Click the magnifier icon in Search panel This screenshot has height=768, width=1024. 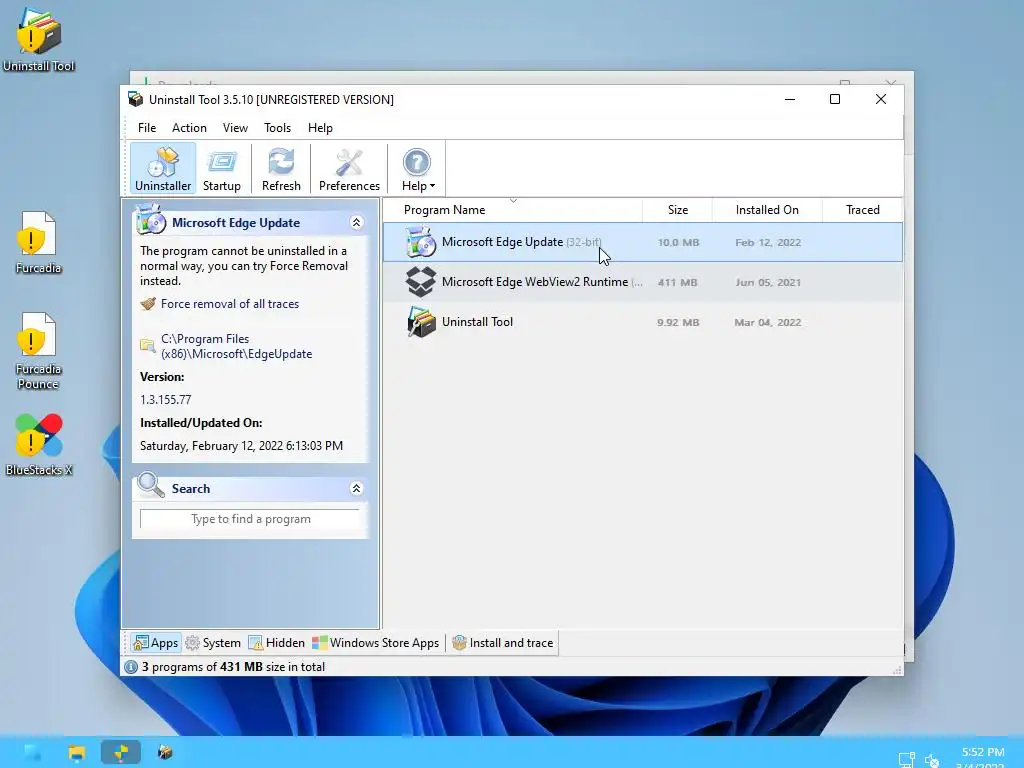[151, 486]
